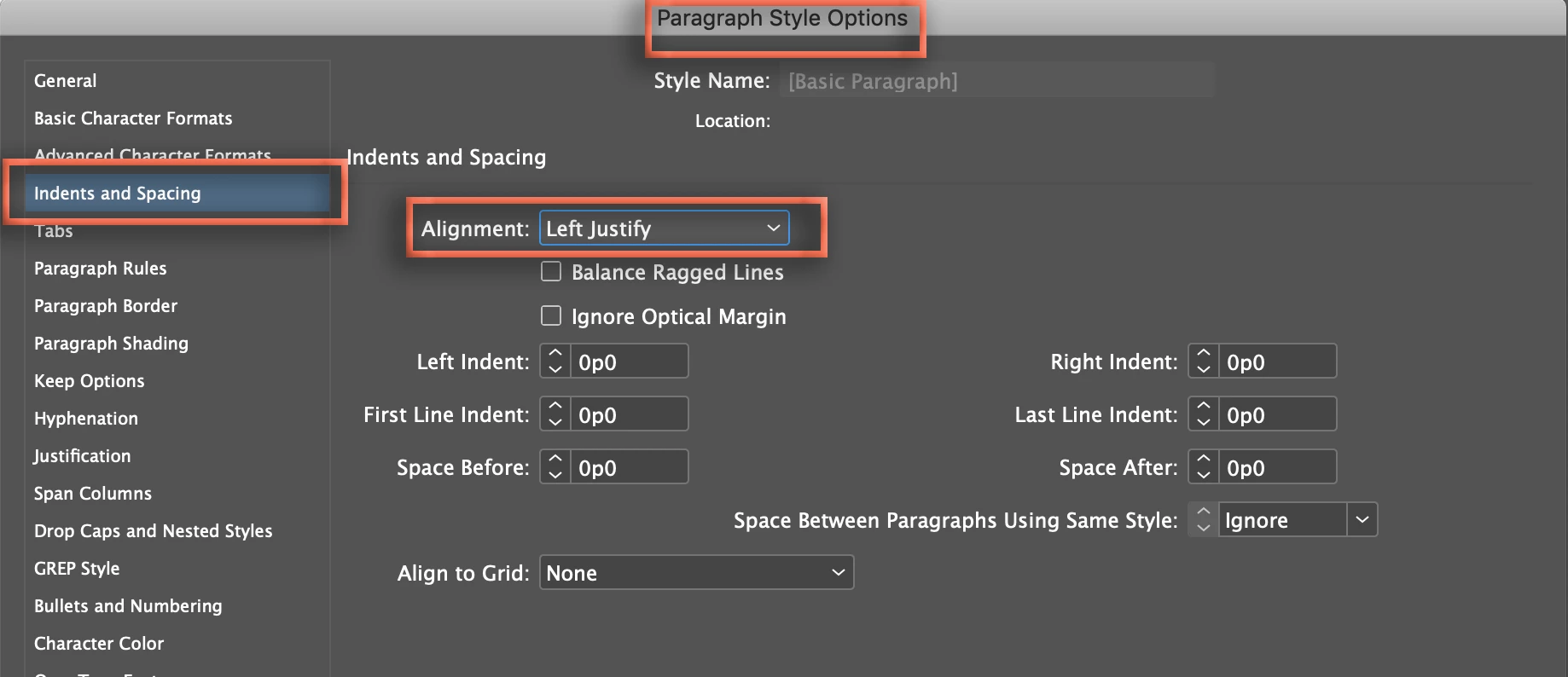The image size is (1568, 677).
Task: Expand the Align to Grid dropdown
Action: tap(696, 573)
